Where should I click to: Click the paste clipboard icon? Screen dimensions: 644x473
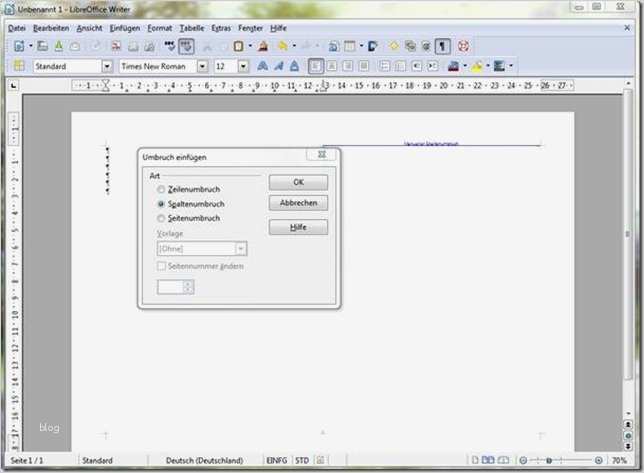click(x=238, y=46)
